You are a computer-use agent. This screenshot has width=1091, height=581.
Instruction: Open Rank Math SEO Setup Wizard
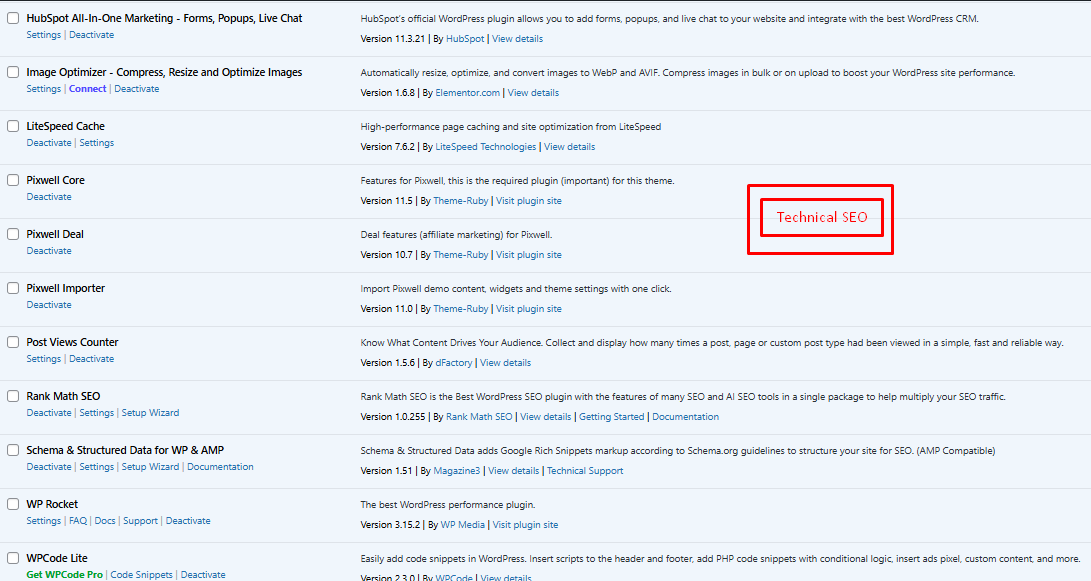[x=150, y=413]
